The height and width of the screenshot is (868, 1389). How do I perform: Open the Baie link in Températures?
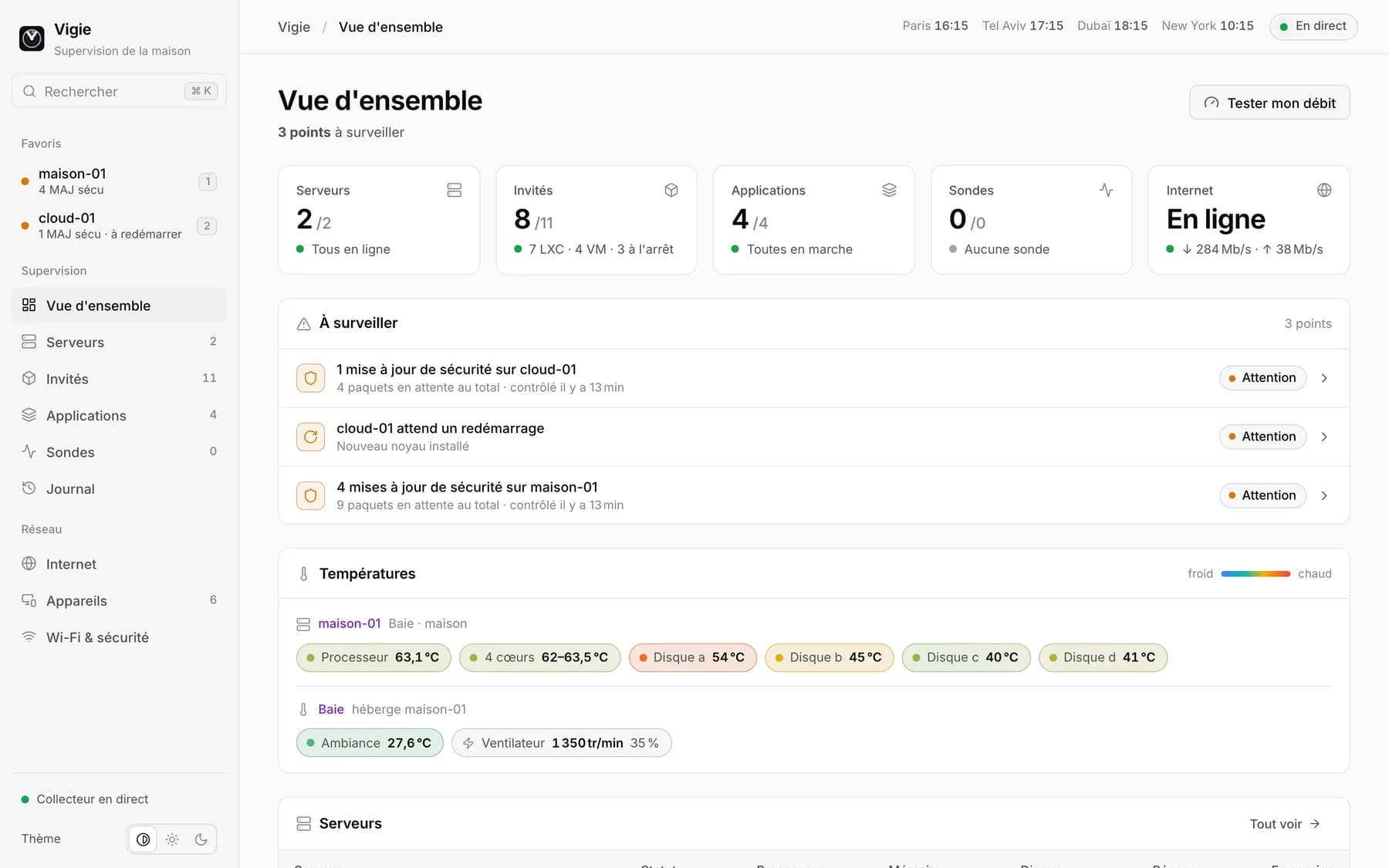(331, 709)
